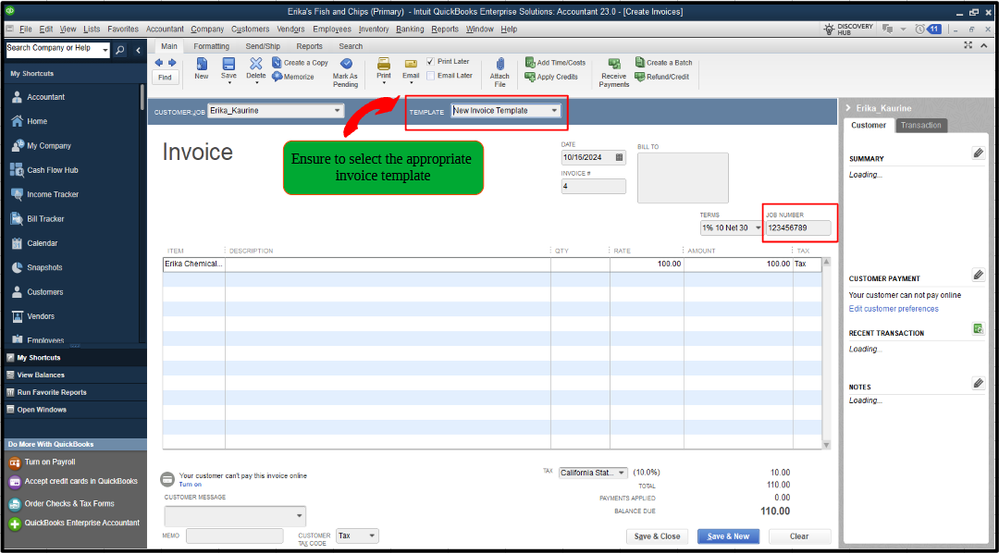
Task: Toggle the Print Later checkbox
Action: point(431,62)
